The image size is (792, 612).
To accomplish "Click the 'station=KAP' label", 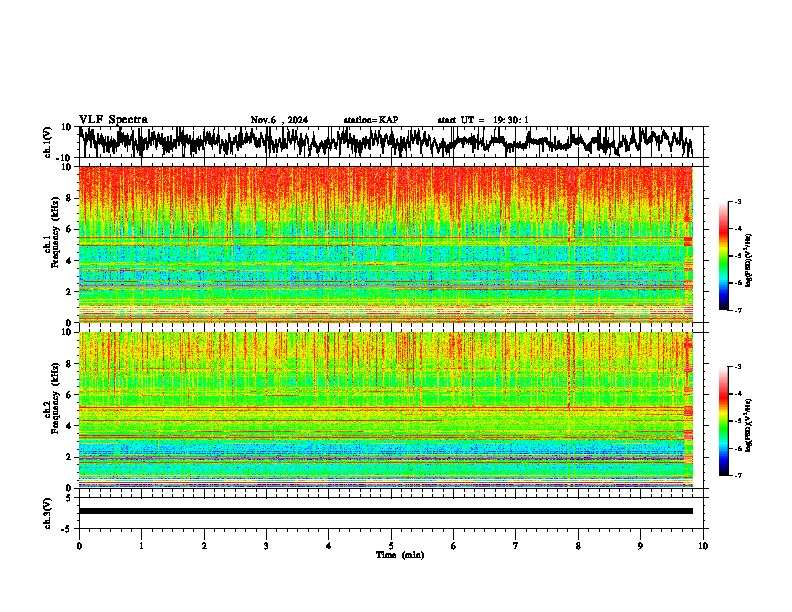I will tap(371, 120).
